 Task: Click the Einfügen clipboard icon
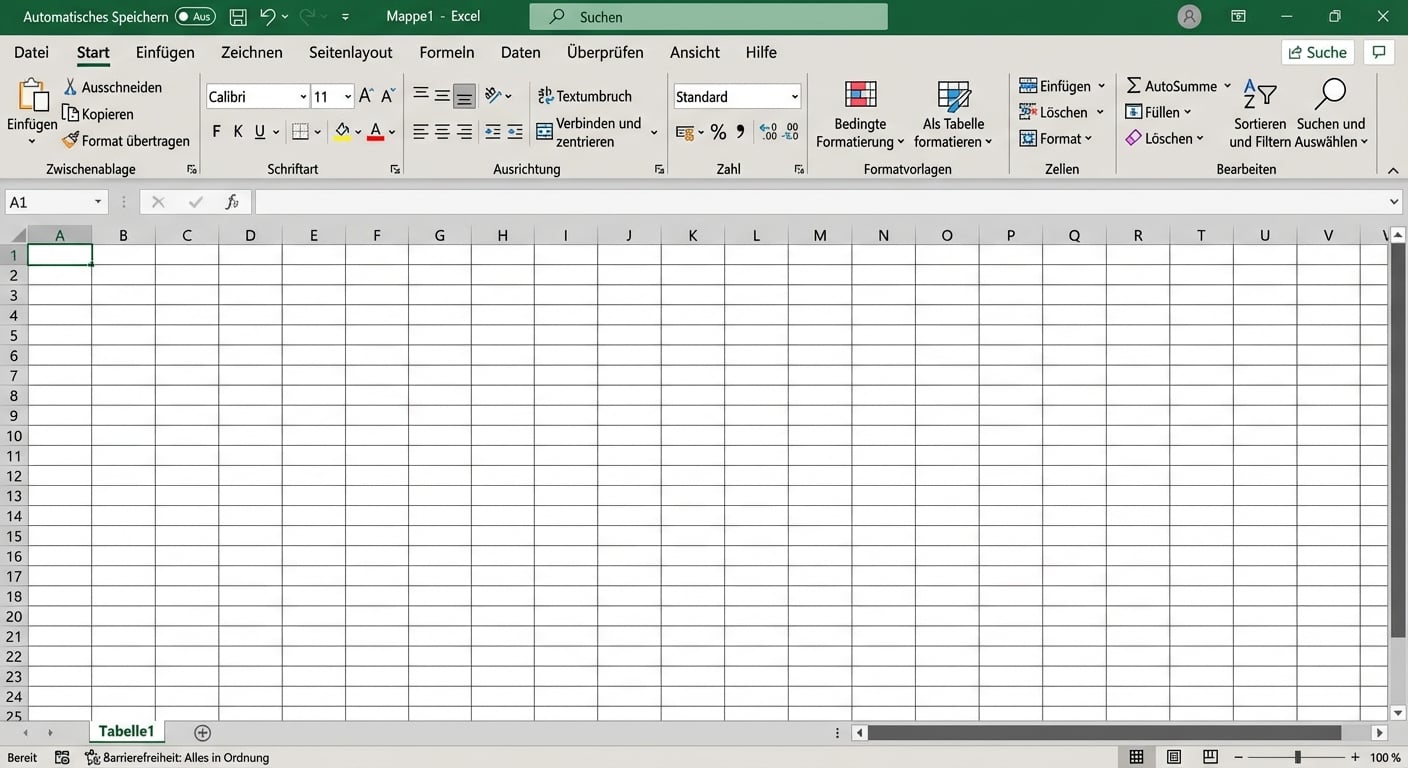pos(33,96)
